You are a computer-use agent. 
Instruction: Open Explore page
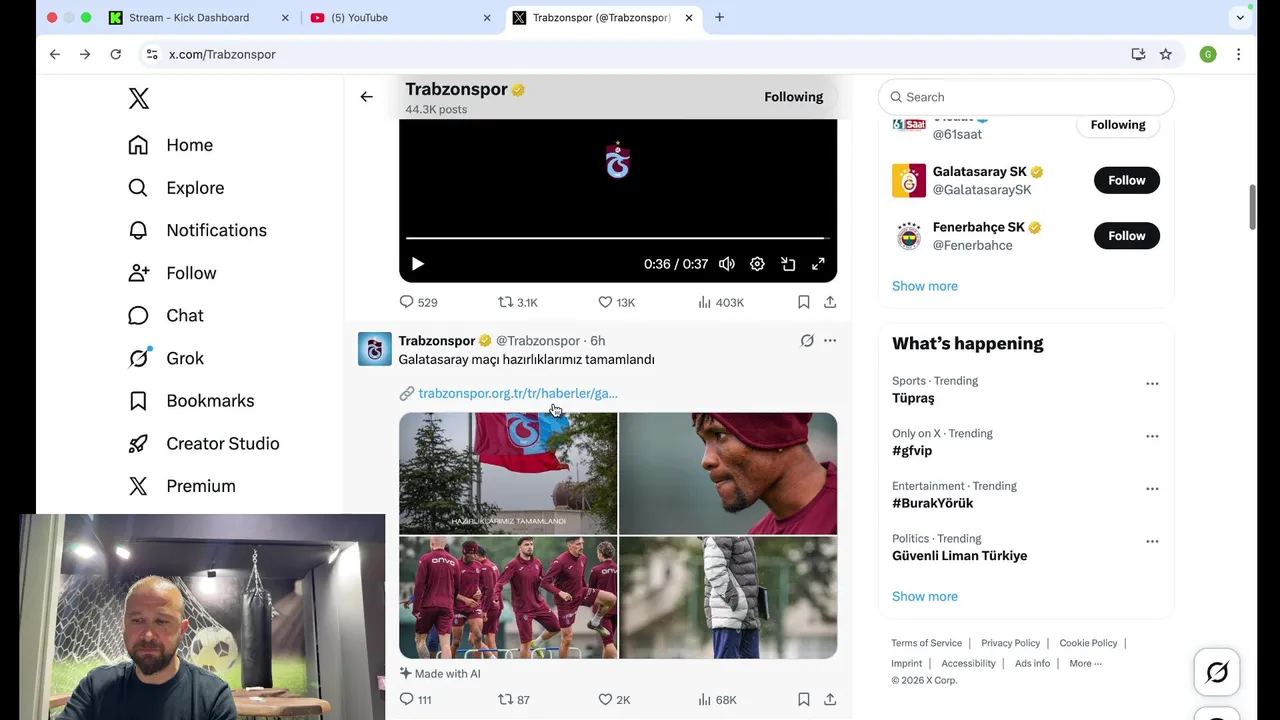176,188
